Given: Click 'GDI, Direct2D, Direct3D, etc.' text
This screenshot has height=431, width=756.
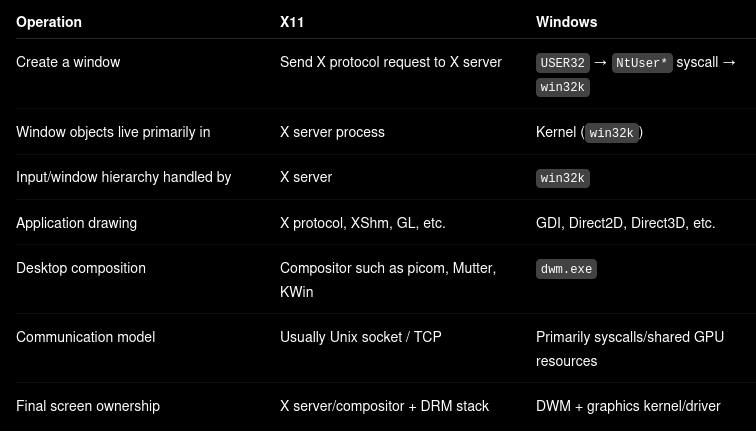Looking at the screenshot, I should coord(625,223).
